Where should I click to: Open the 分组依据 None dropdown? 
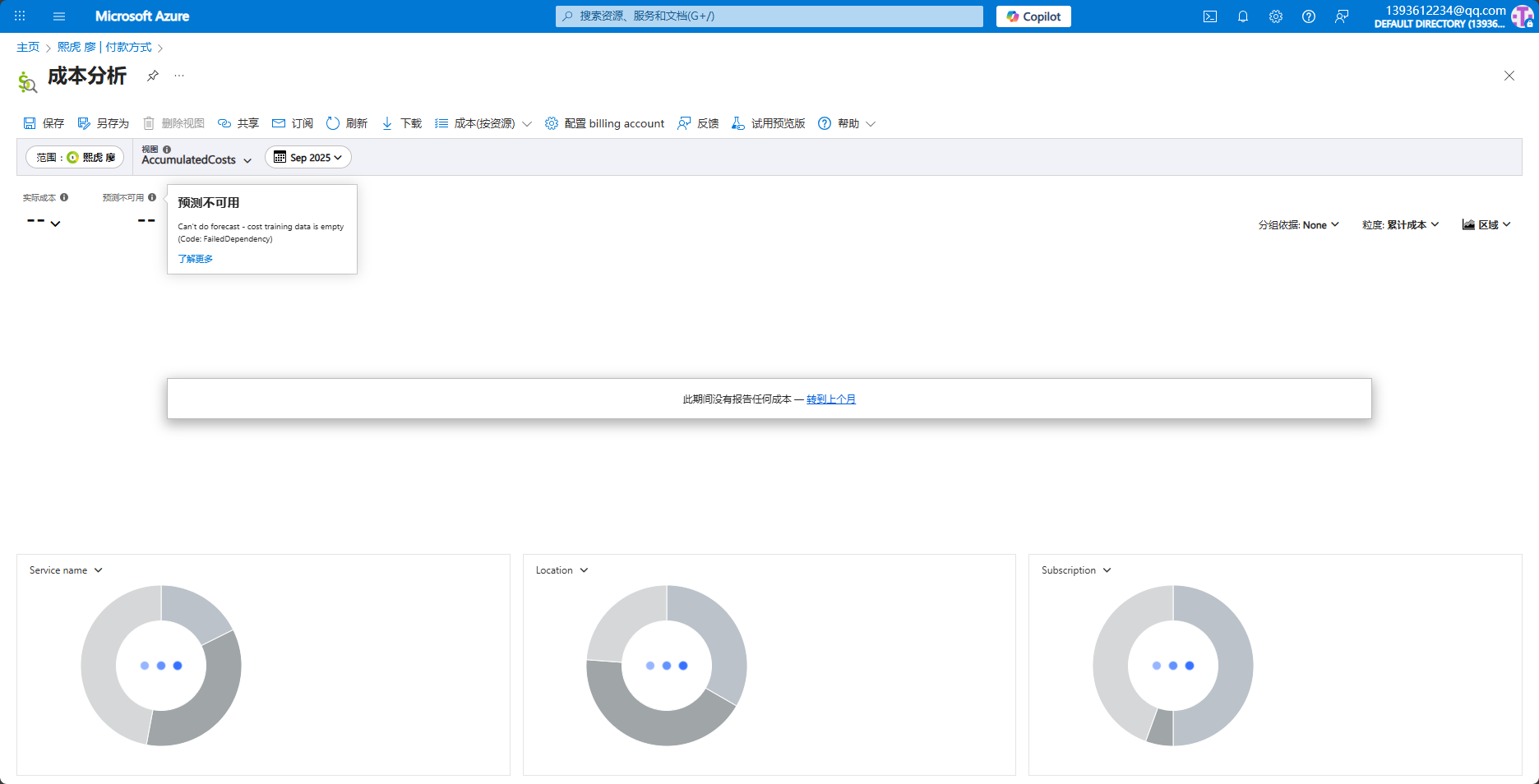tap(1299, 225)
